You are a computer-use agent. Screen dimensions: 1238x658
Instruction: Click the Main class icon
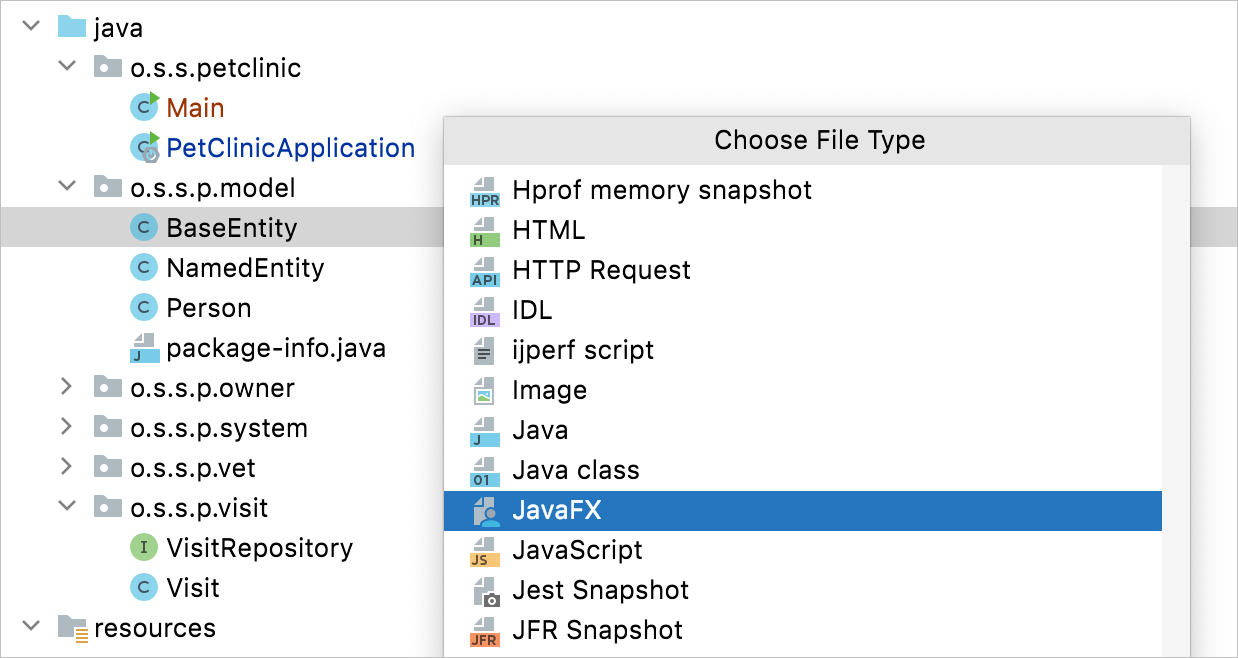(x=145, y=107)
